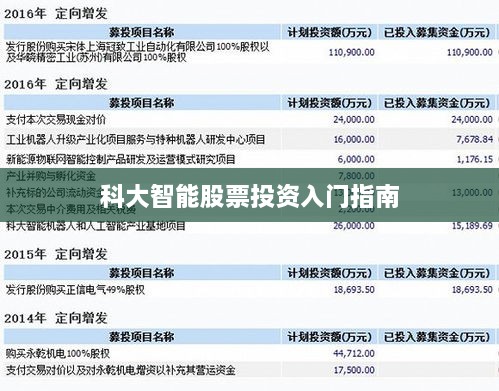Click invested funds 110,900.00 in the 冠致工业自动化 row
This screenshot has width=499, height=391.
tap(469, 52)
